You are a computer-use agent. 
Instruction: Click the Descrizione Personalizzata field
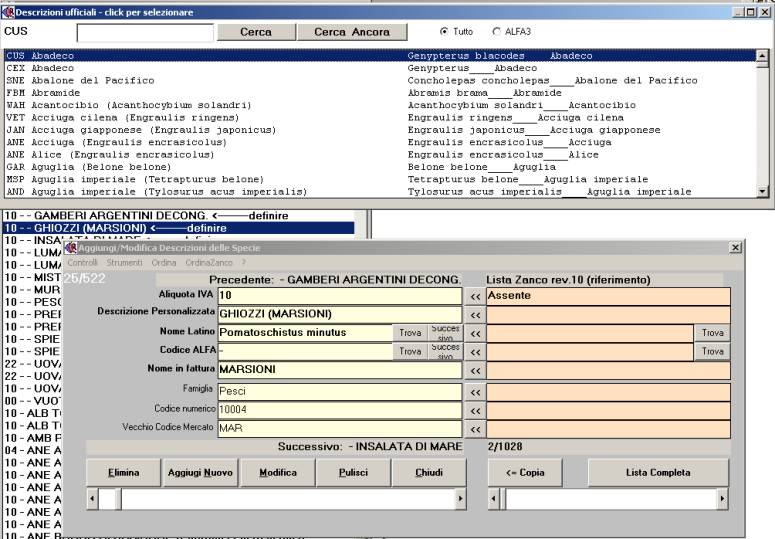pos(340,314)
